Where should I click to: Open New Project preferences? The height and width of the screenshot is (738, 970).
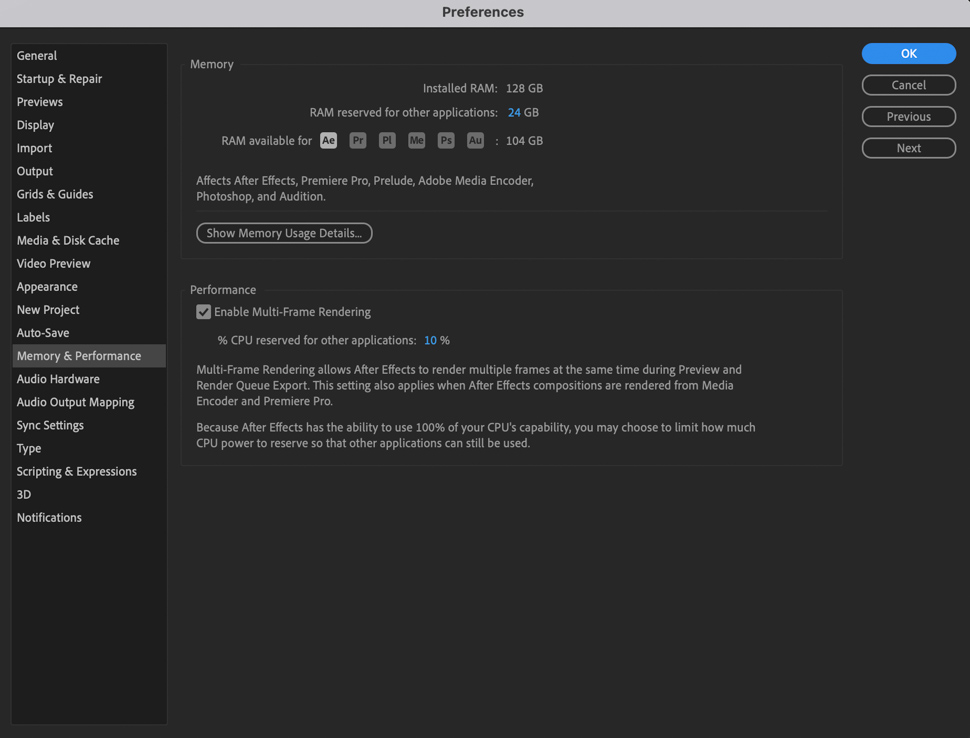coord(89,309)
